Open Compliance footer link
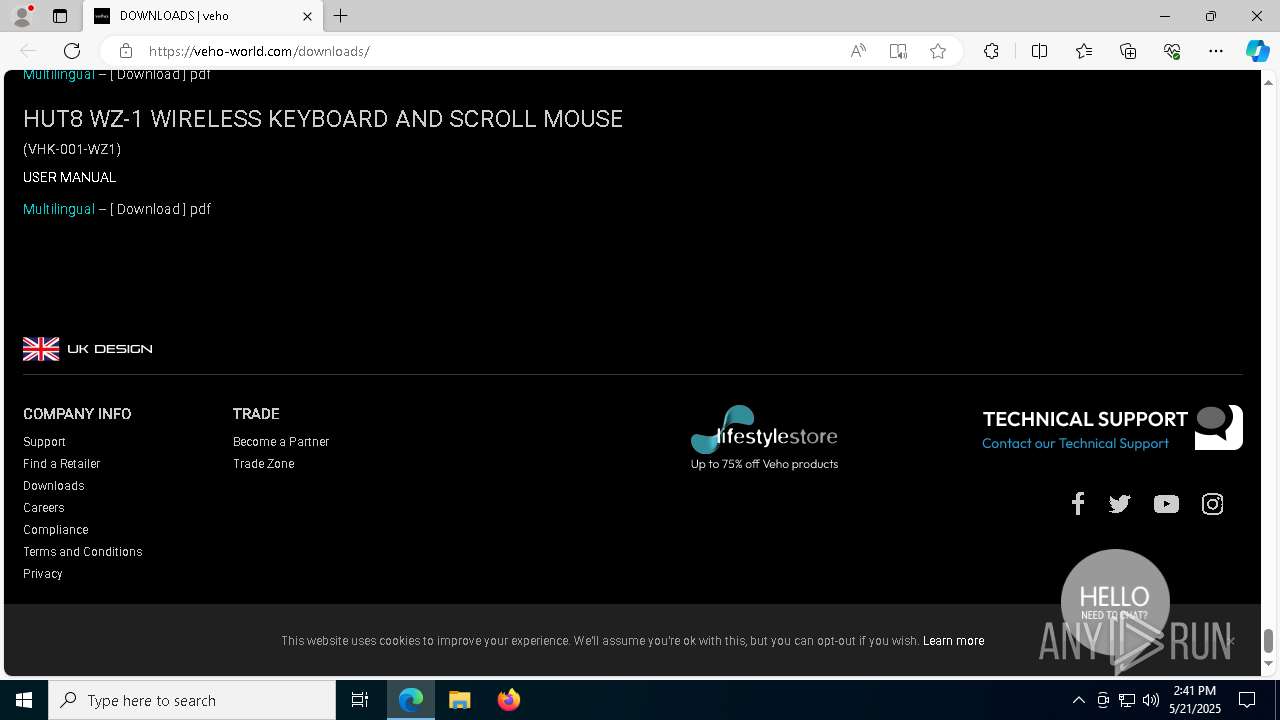Viewport: 1280px width, 720px height. click(56, 530)
